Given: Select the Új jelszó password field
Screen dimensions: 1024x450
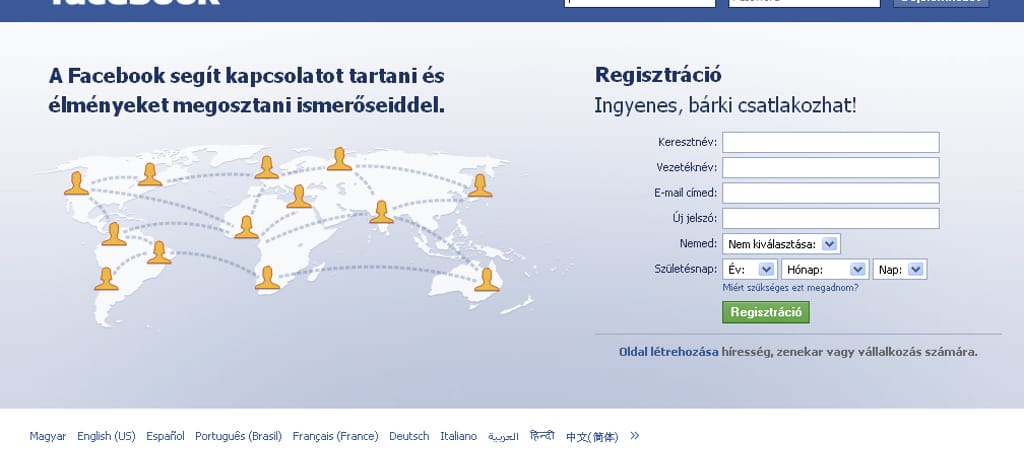Looking at the screenshot, I should [830, 218].
